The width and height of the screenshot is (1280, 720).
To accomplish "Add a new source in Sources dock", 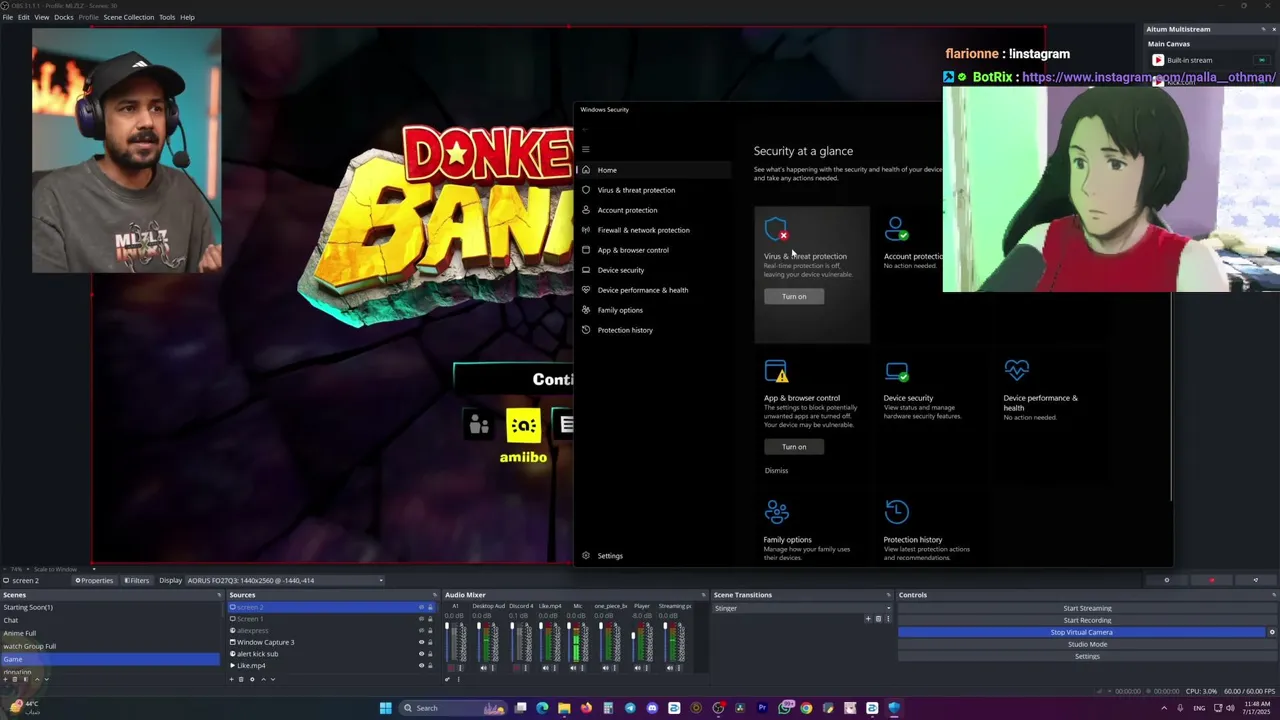I will click(x=232, y=679).
